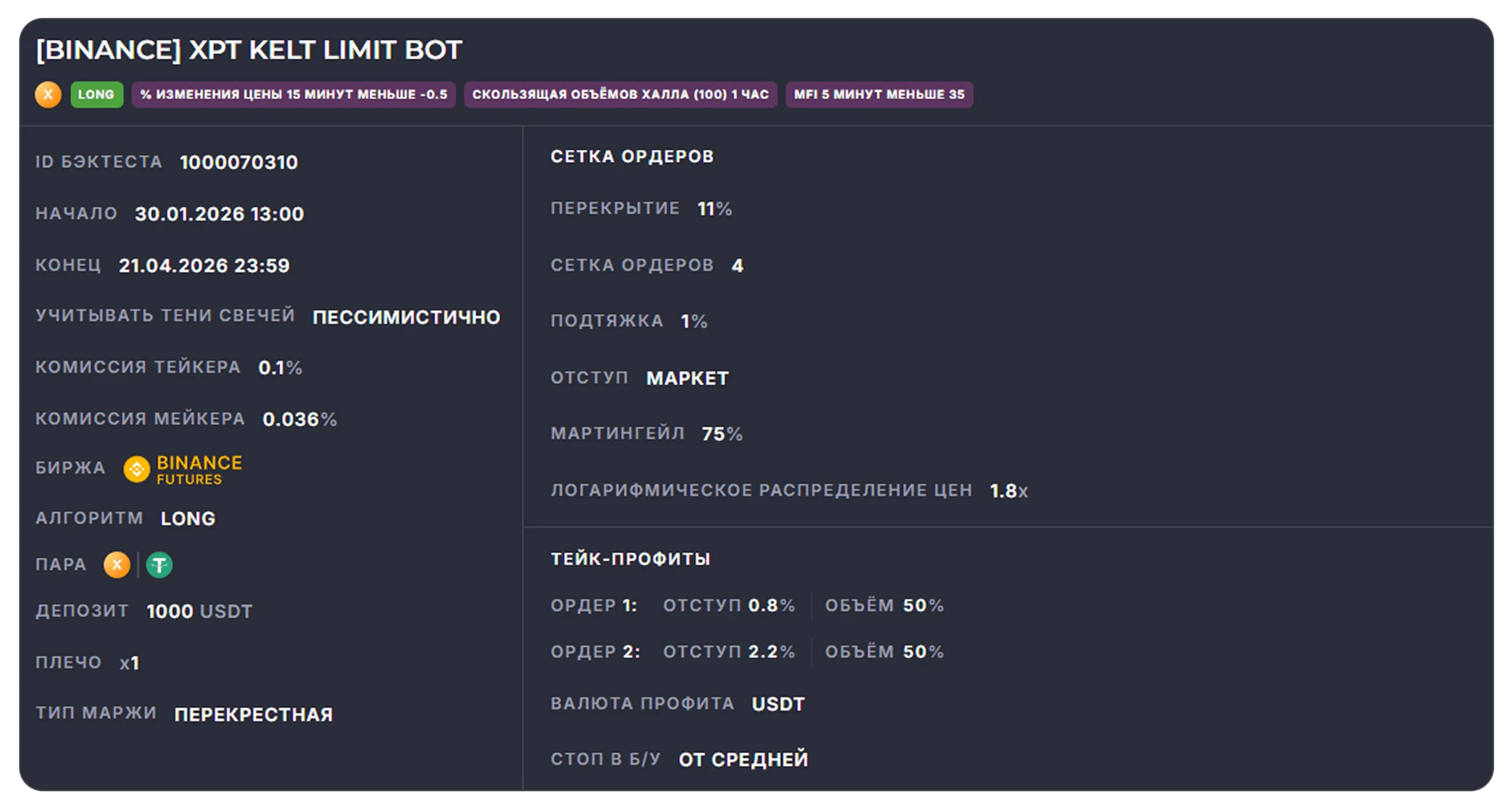Click the Binance Futures logo icon
The height and width of the screenshot is (808, 1512).
coord(136,470)
